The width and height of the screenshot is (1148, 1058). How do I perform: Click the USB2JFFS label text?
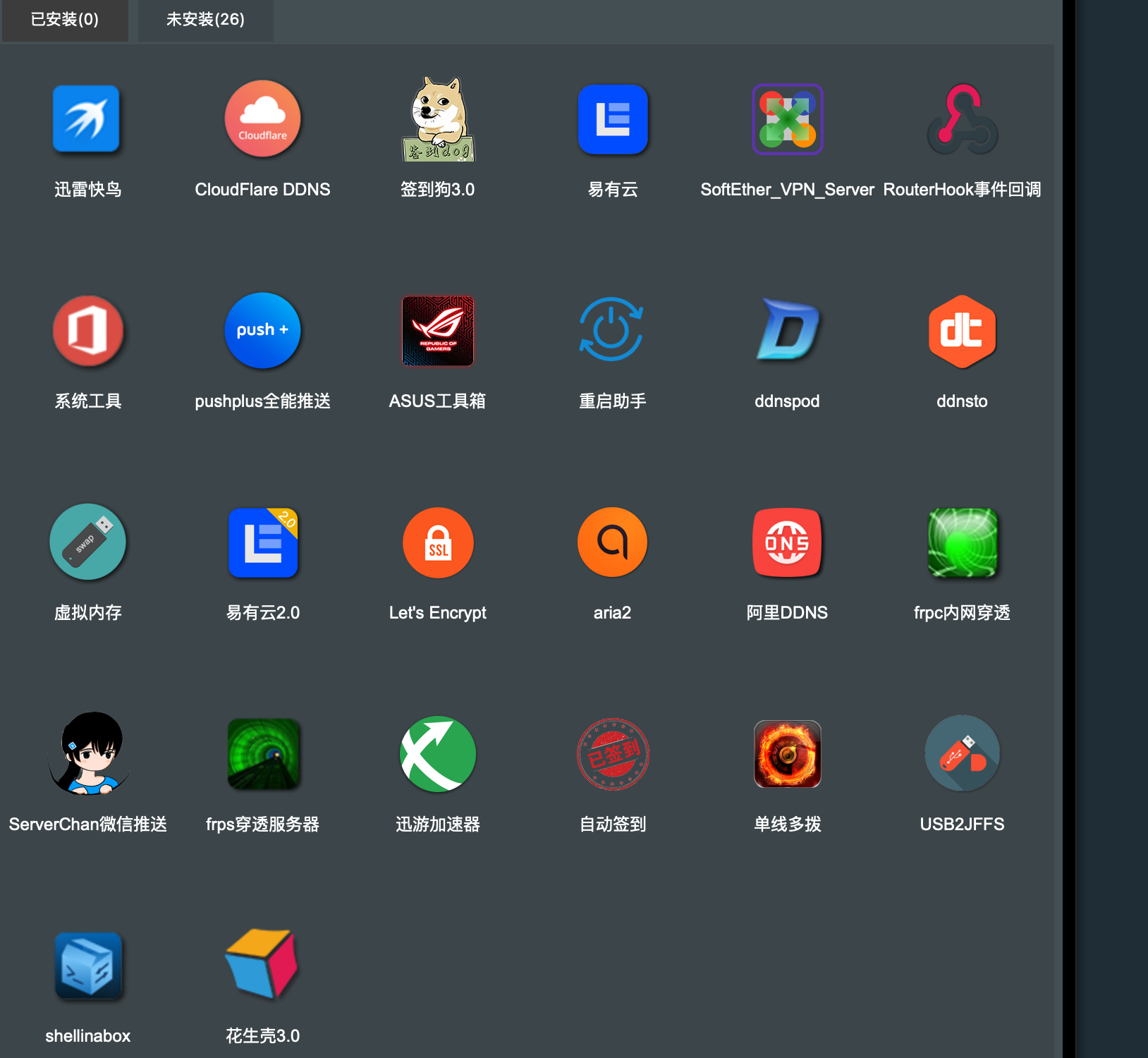point(962,824)
